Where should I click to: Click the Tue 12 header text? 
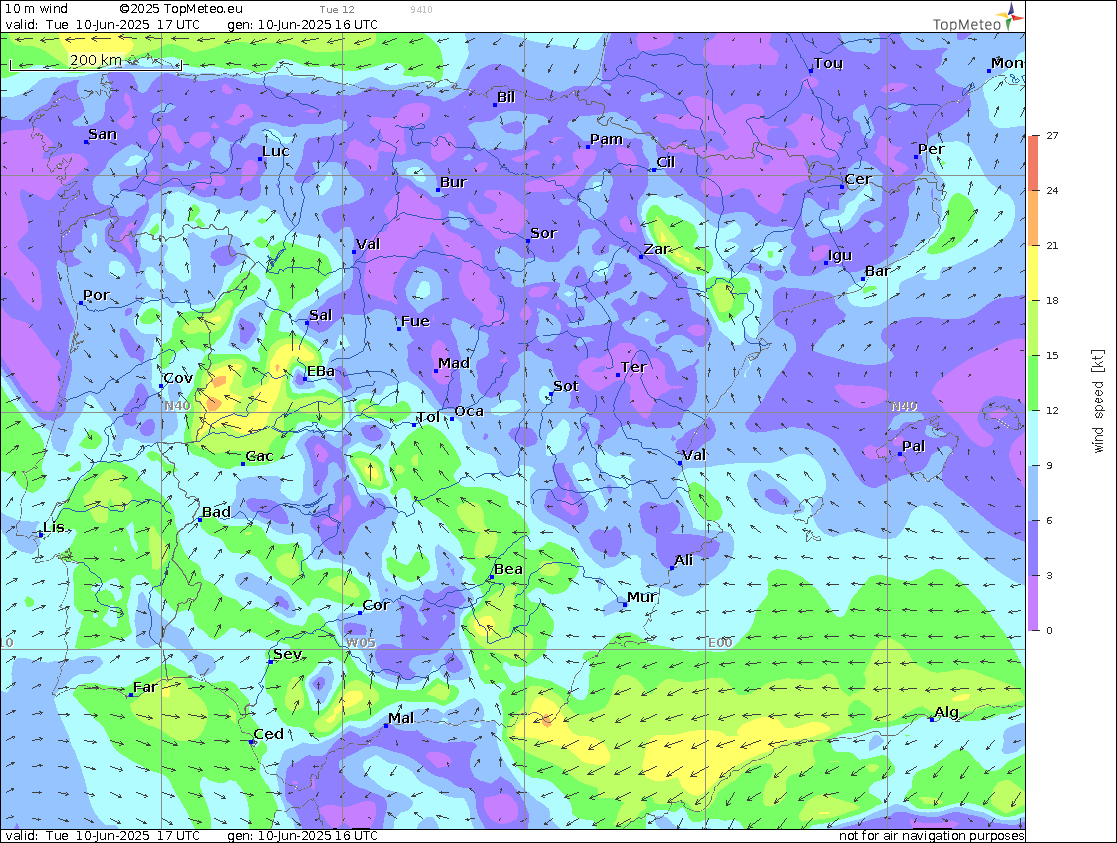point(337,9)
